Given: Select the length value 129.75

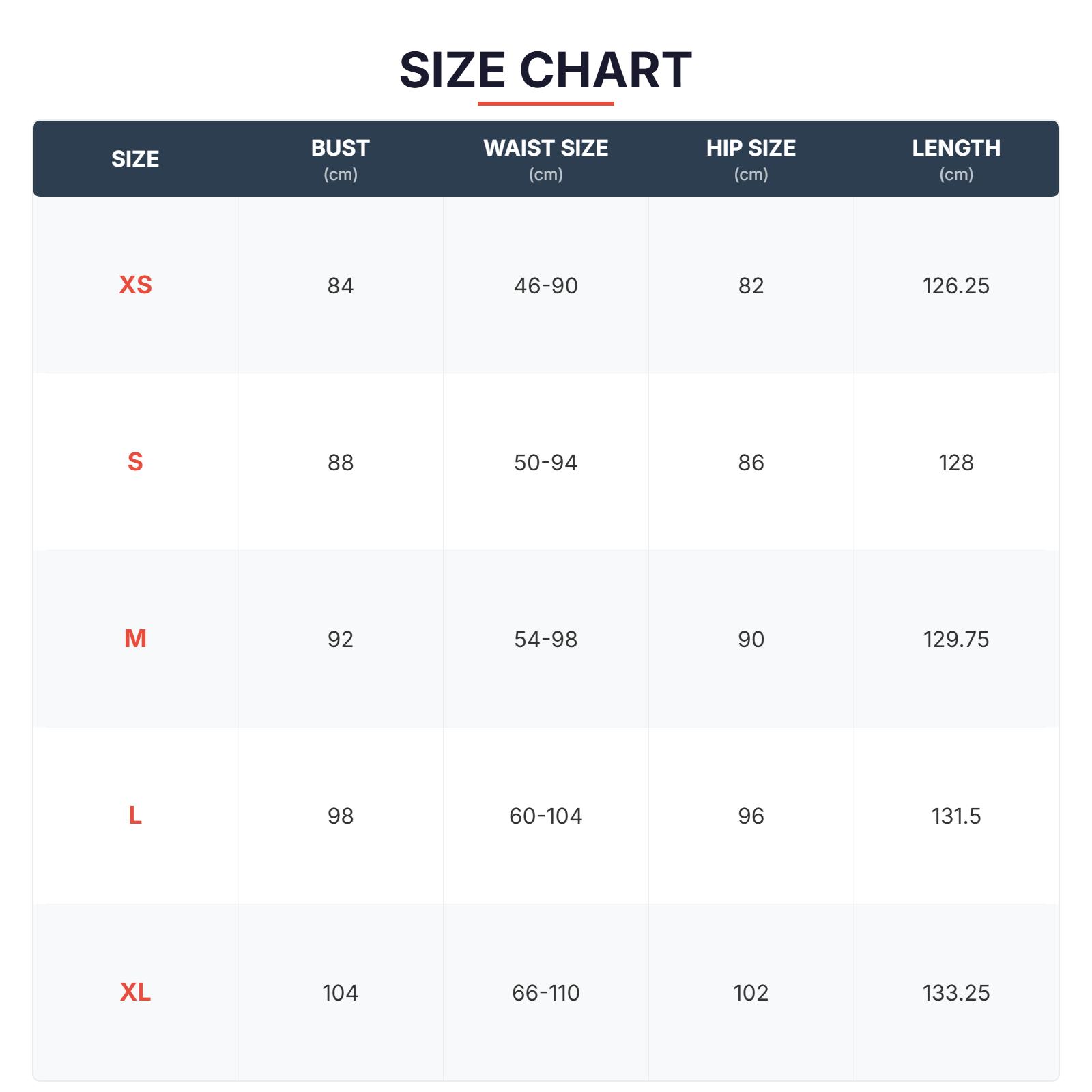Looking at the screenshot, I should tap(955, 640).
